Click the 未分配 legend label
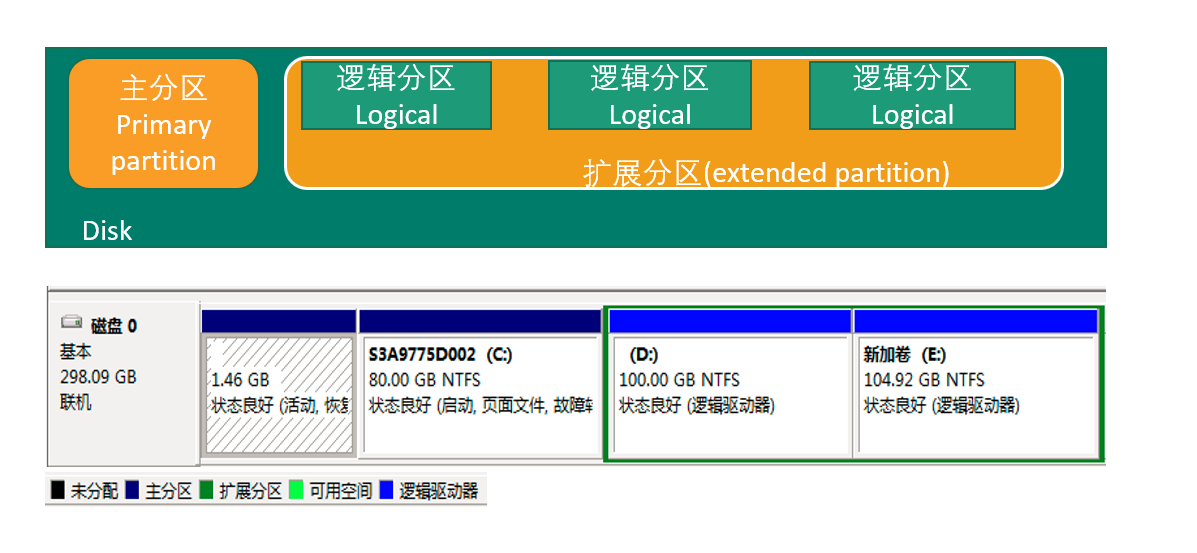The width and height of the screenshot is (1197, 553). tap(94, 490)
